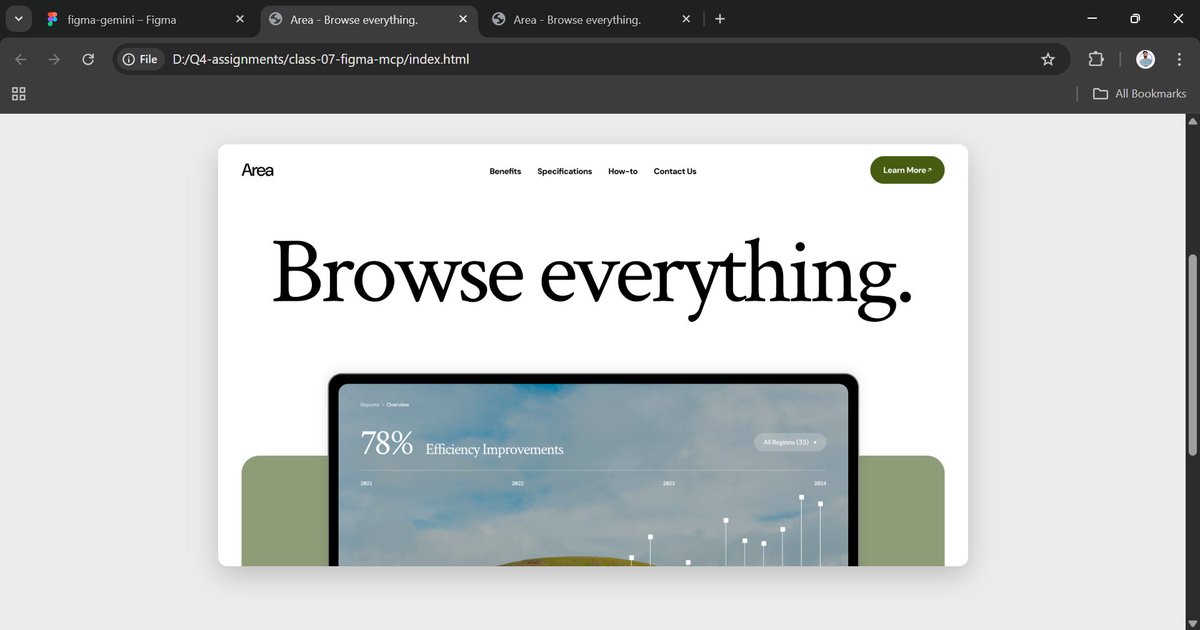This screenshot has height=630, width=1200.
Task: Reload the current page
Action: coord(88,59)
